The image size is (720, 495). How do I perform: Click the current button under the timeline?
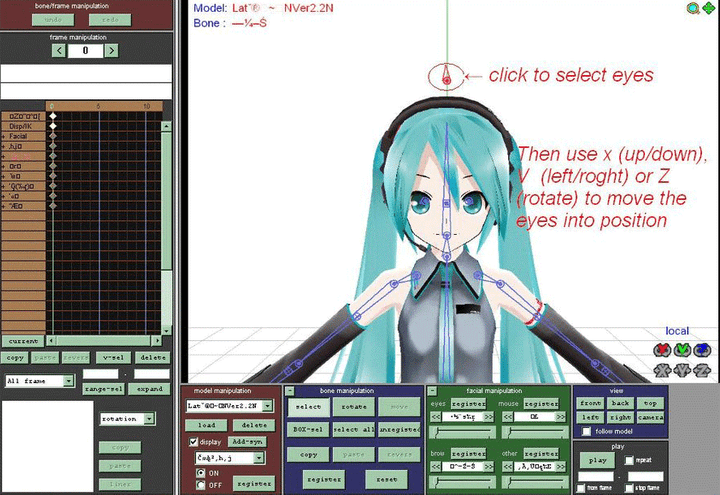[23, 341]
